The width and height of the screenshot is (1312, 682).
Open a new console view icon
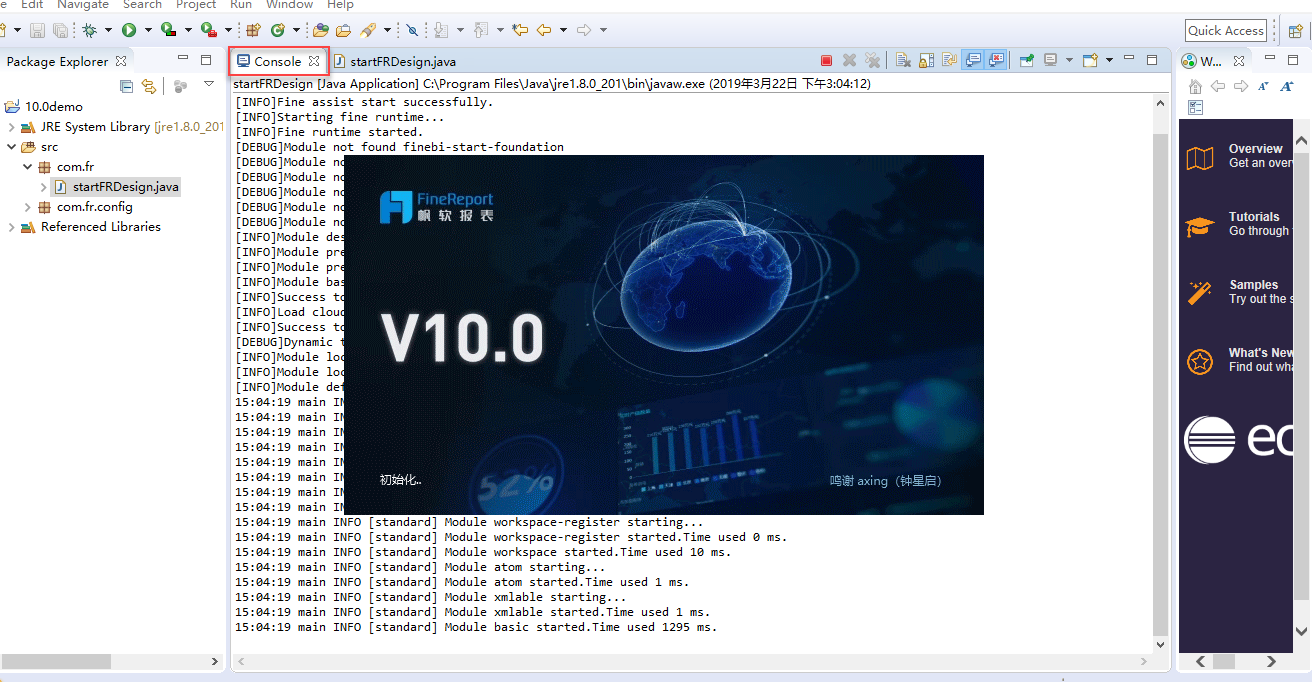pyautogui.click(x=1090, y=61)
